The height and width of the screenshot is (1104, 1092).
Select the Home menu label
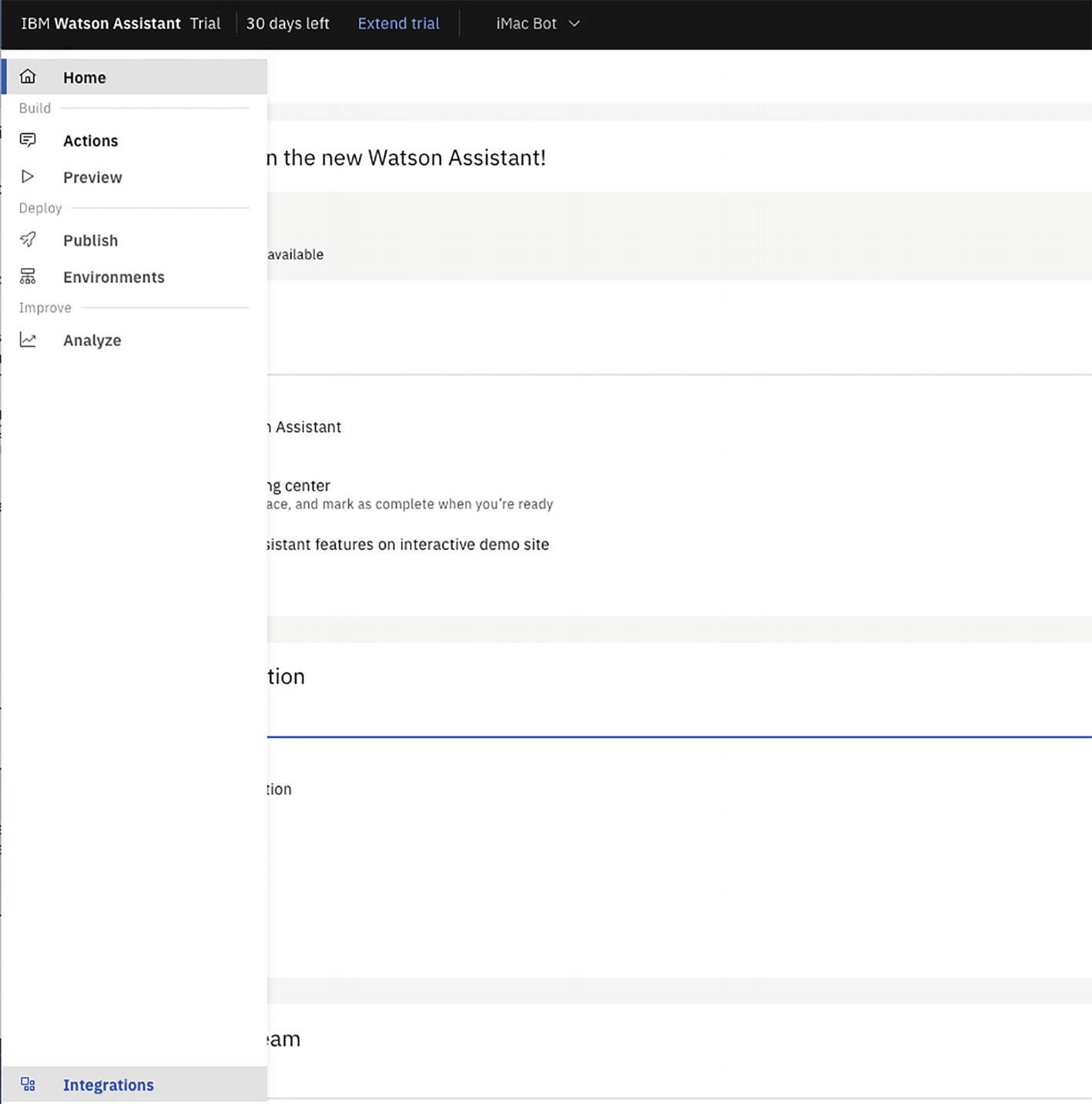[85, 77]
